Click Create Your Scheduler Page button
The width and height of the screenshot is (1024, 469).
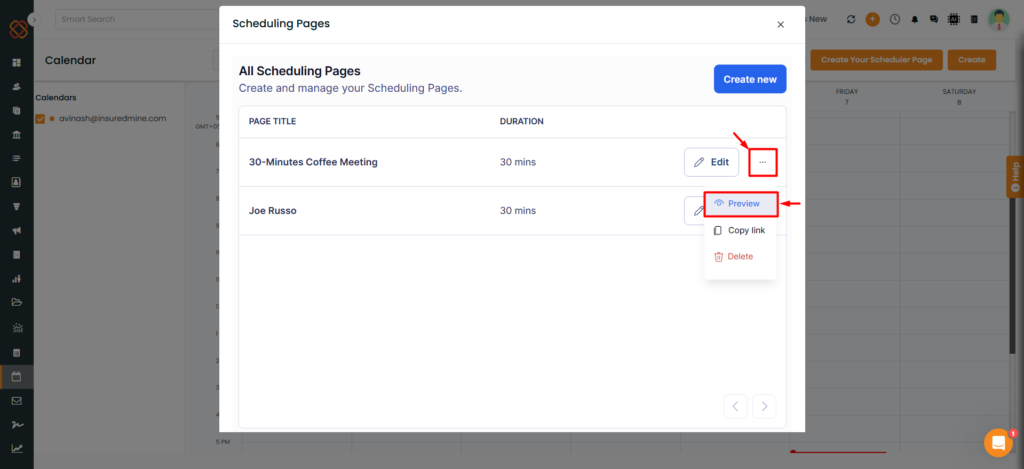(876, 60)
